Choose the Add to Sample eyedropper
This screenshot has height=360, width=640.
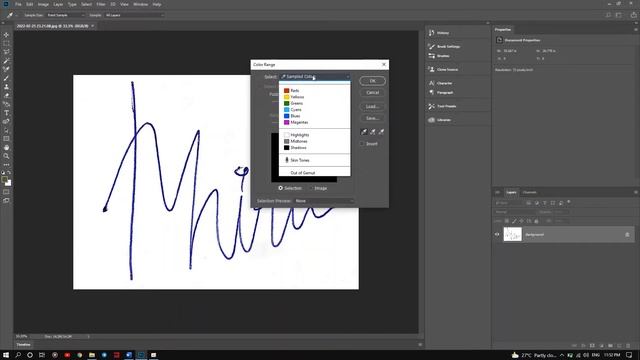pos(372,132)
